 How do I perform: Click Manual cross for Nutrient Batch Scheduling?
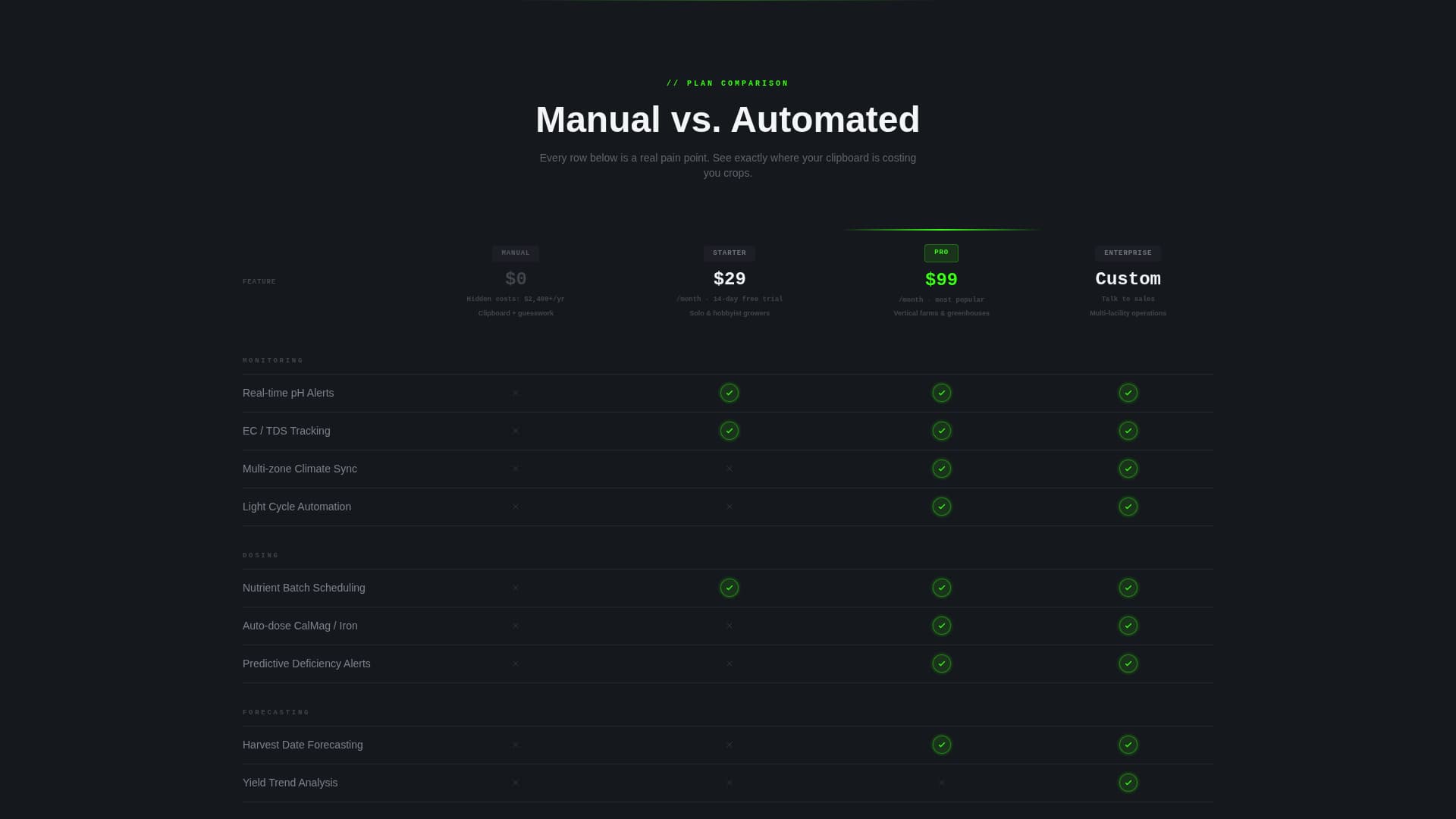[x=516, y=588]
